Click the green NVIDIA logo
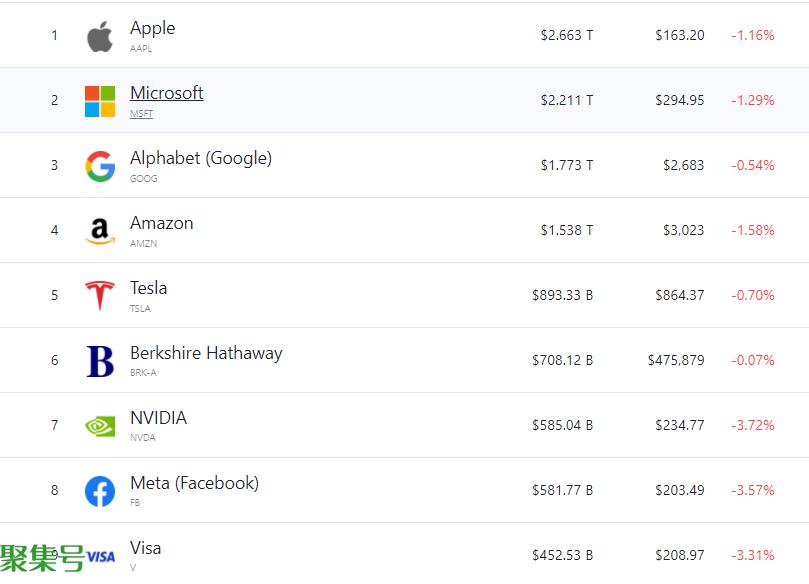The height and width of the screenshot is (584, 809). 100,426
